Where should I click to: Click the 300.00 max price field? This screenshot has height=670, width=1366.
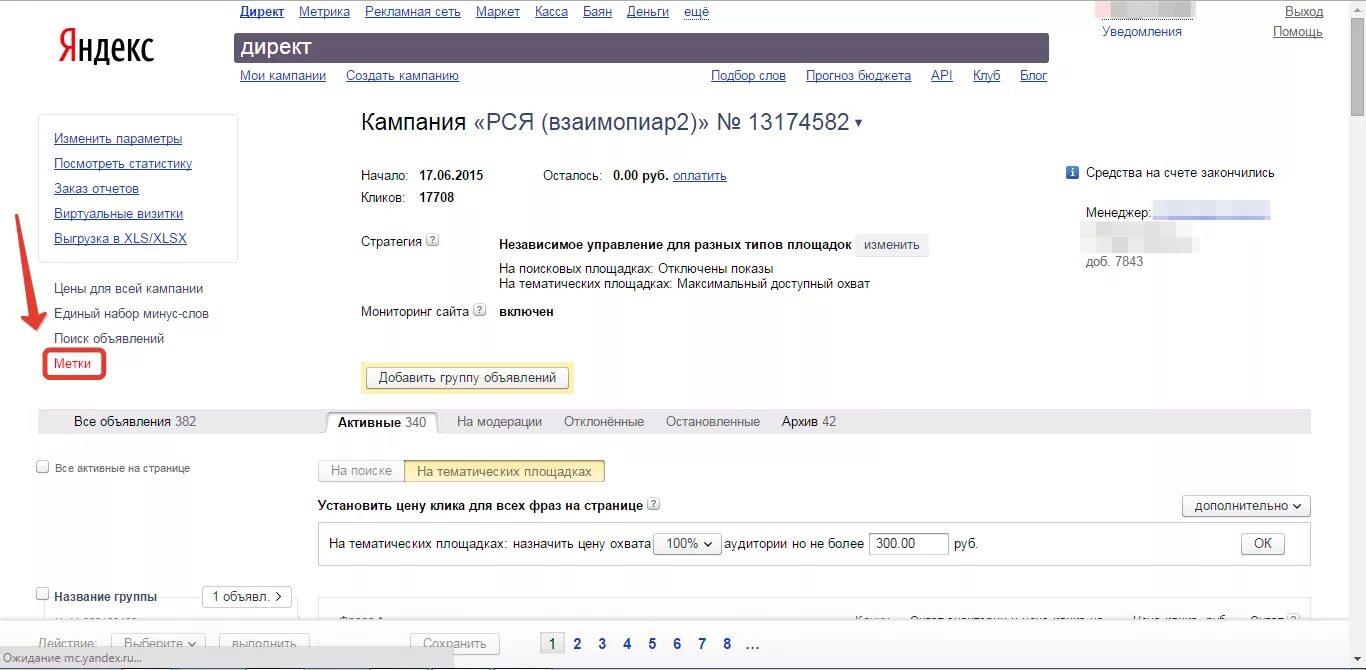pos(909,544)
